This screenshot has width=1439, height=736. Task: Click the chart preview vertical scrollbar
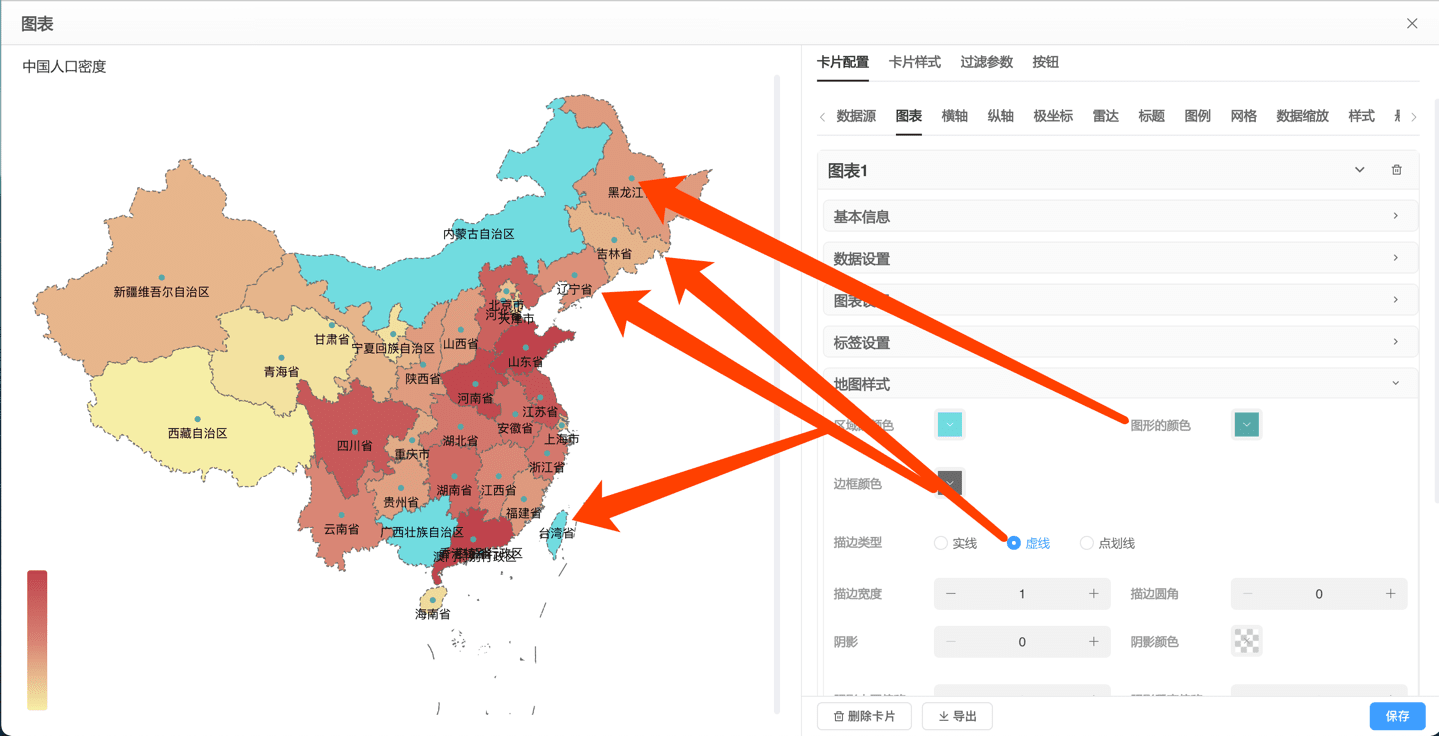tap(778, 393)
